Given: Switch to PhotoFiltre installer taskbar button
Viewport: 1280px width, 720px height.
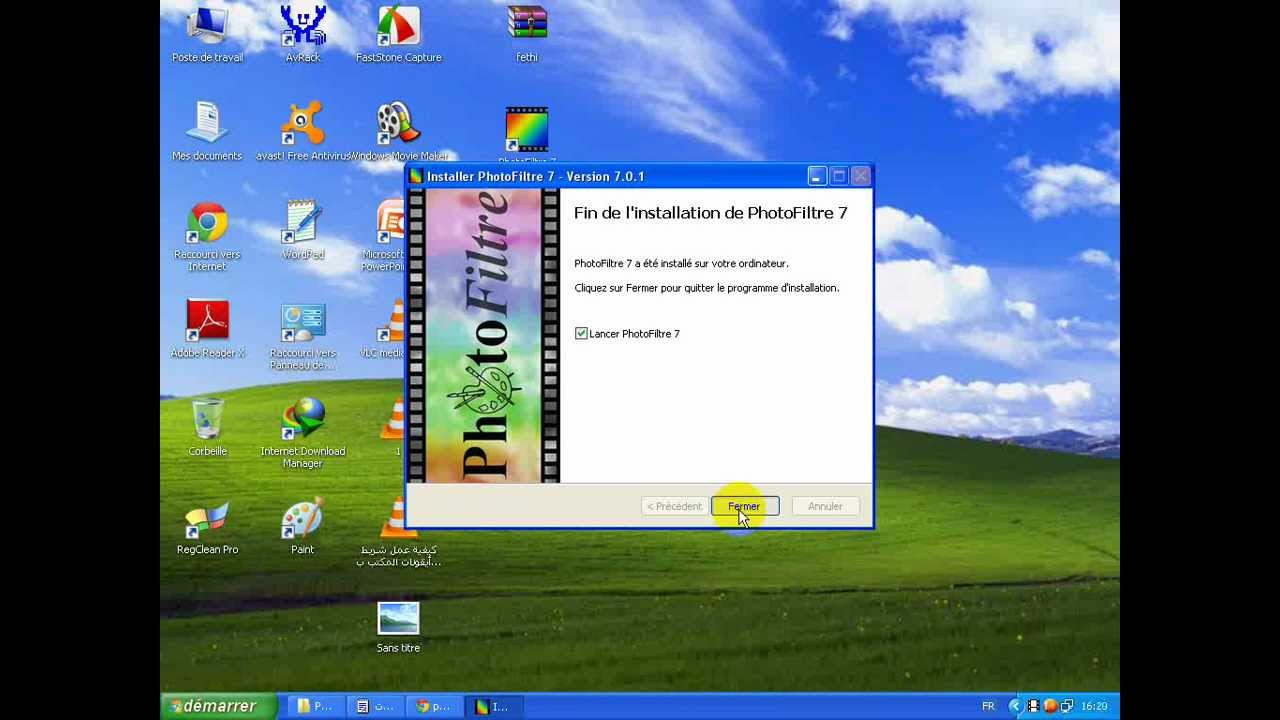Looking at the screenshot, I should [x=494, y=706].
